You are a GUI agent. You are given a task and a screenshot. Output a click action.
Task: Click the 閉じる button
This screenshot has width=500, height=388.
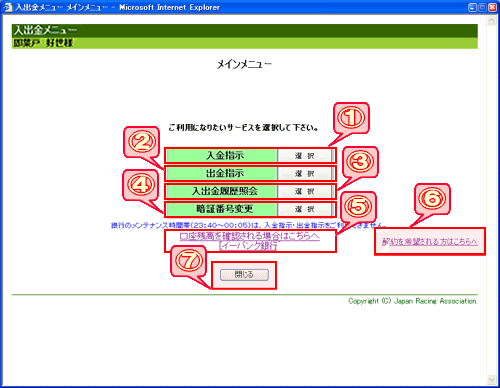(244, 275)
